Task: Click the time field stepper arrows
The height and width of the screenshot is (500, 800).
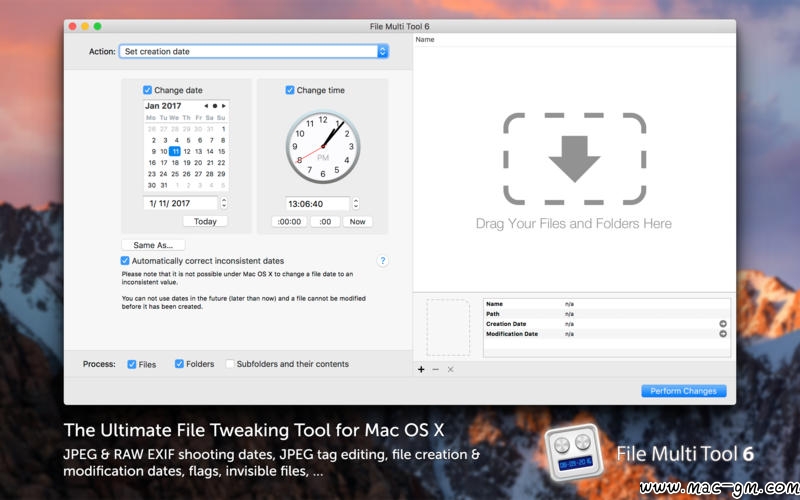Action: coord(356,204)
